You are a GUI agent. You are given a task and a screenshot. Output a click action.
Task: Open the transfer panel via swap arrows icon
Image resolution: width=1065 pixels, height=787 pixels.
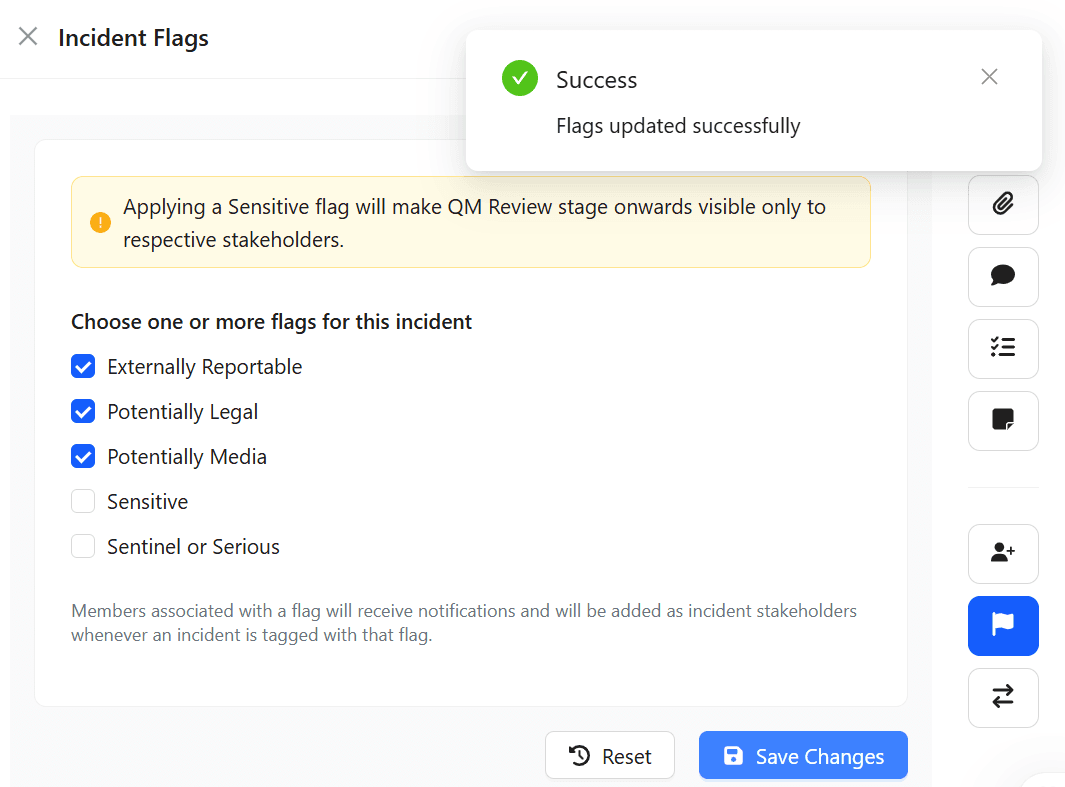tap(1003, 698)
